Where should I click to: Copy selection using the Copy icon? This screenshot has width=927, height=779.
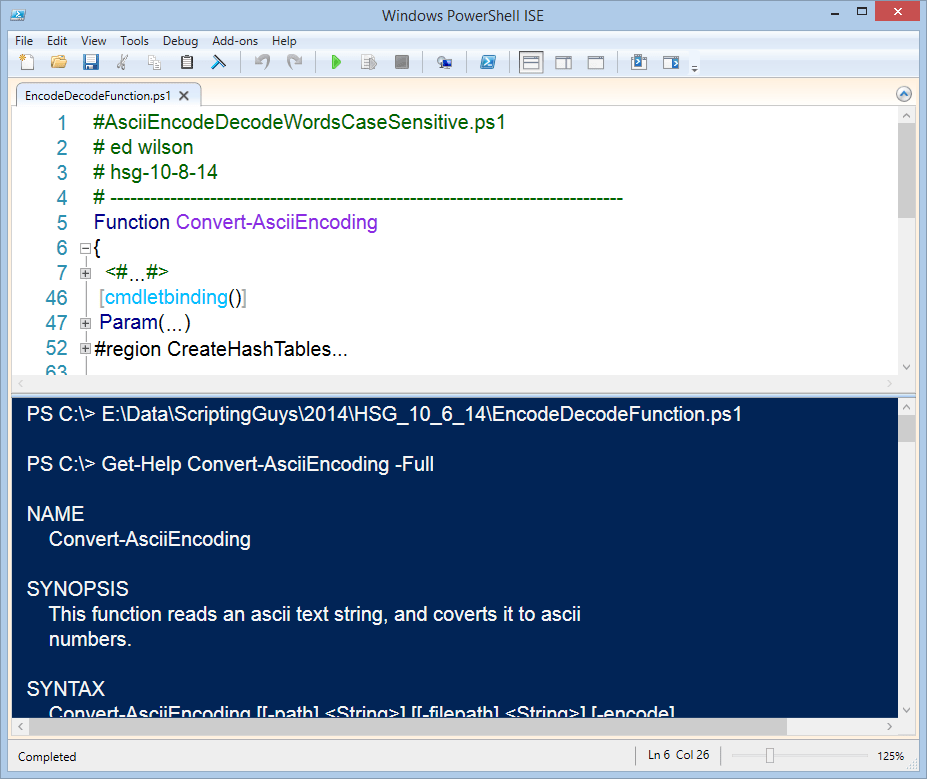point(154,62)
